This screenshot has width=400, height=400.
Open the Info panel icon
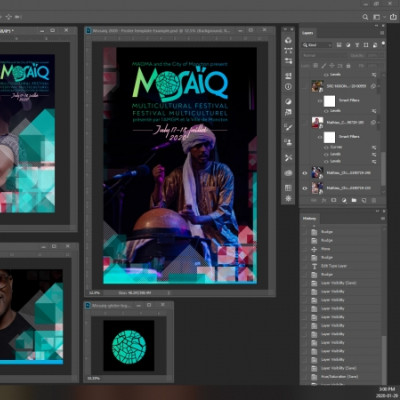point(288,87)
